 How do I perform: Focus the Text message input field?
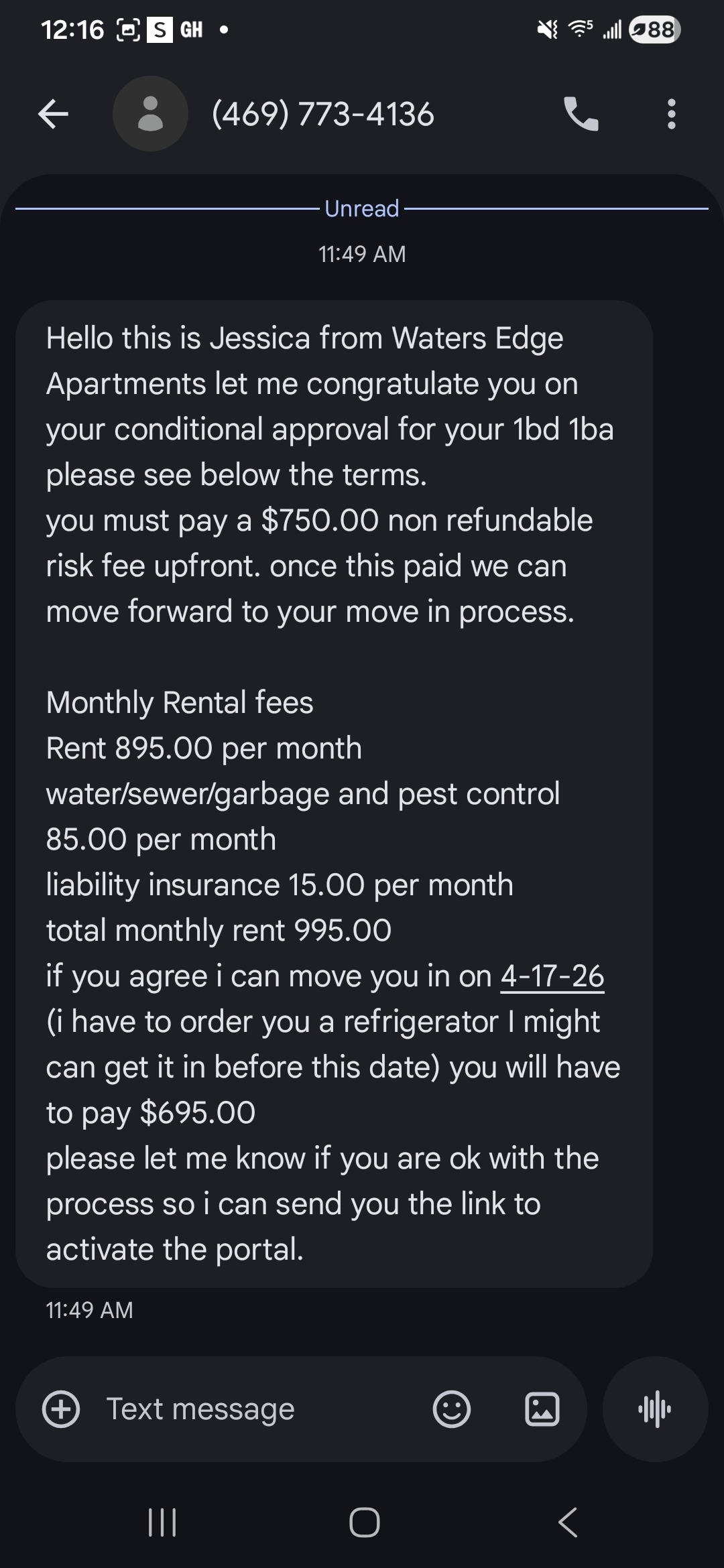[x=255, y=1409]
